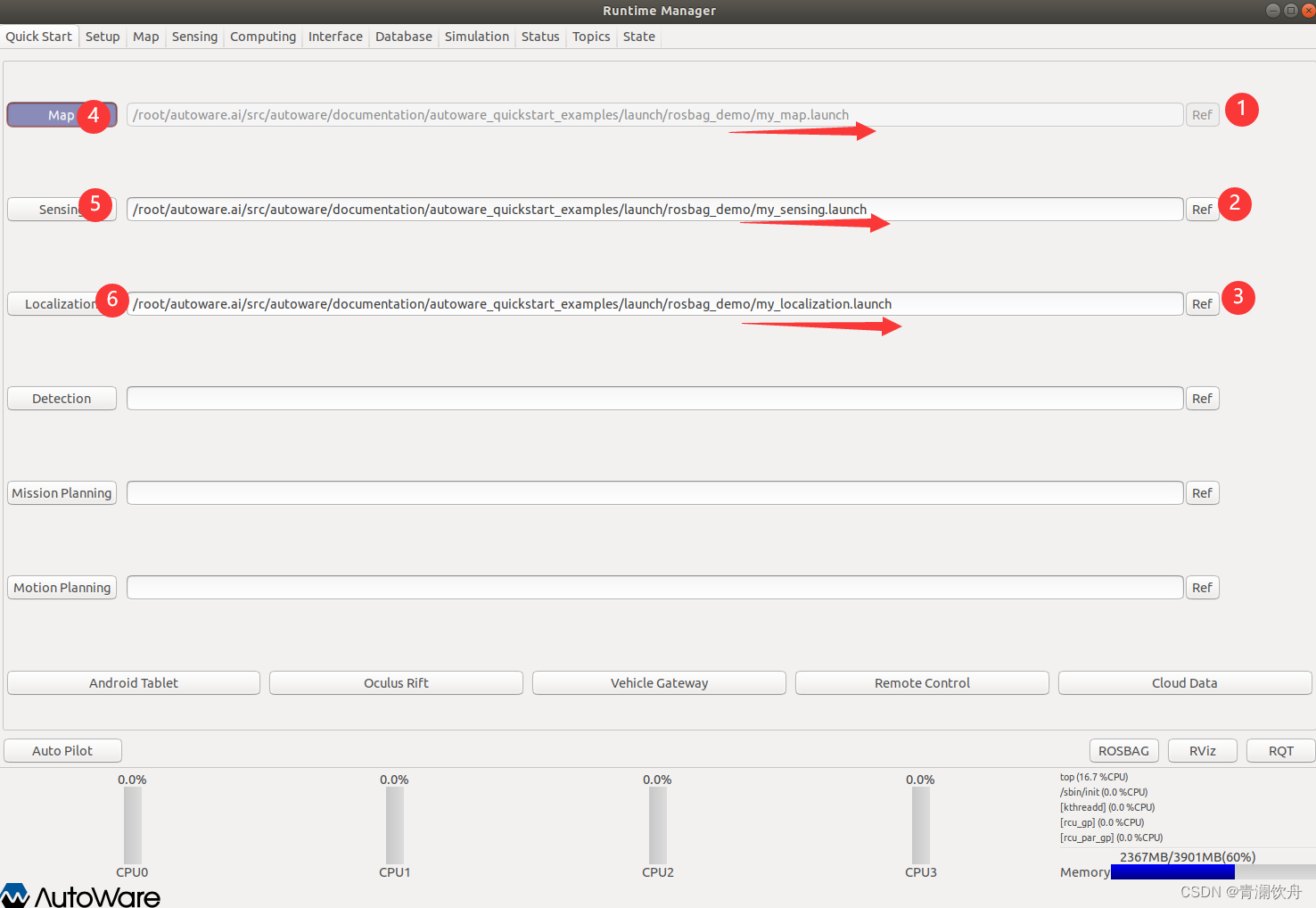This screenshot has height=908, width=1316.
Task: Click the top (16.7 %CPU) process entry
Action: (x=1094, y=777)
